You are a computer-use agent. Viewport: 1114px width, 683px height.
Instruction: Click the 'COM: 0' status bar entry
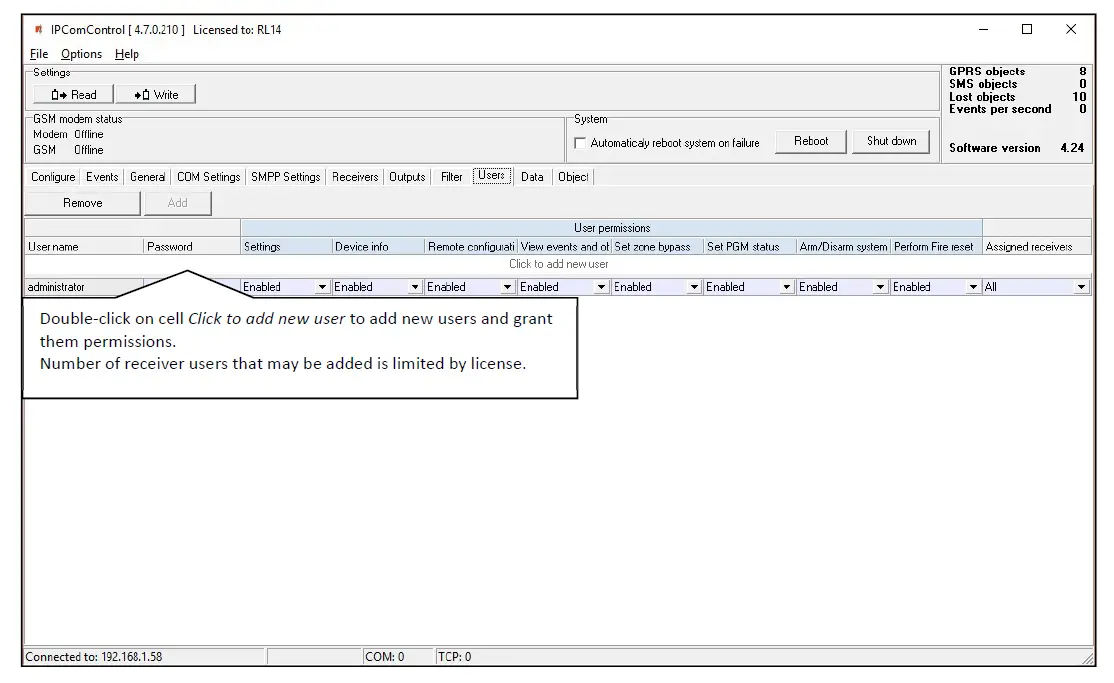click(384, 657)
